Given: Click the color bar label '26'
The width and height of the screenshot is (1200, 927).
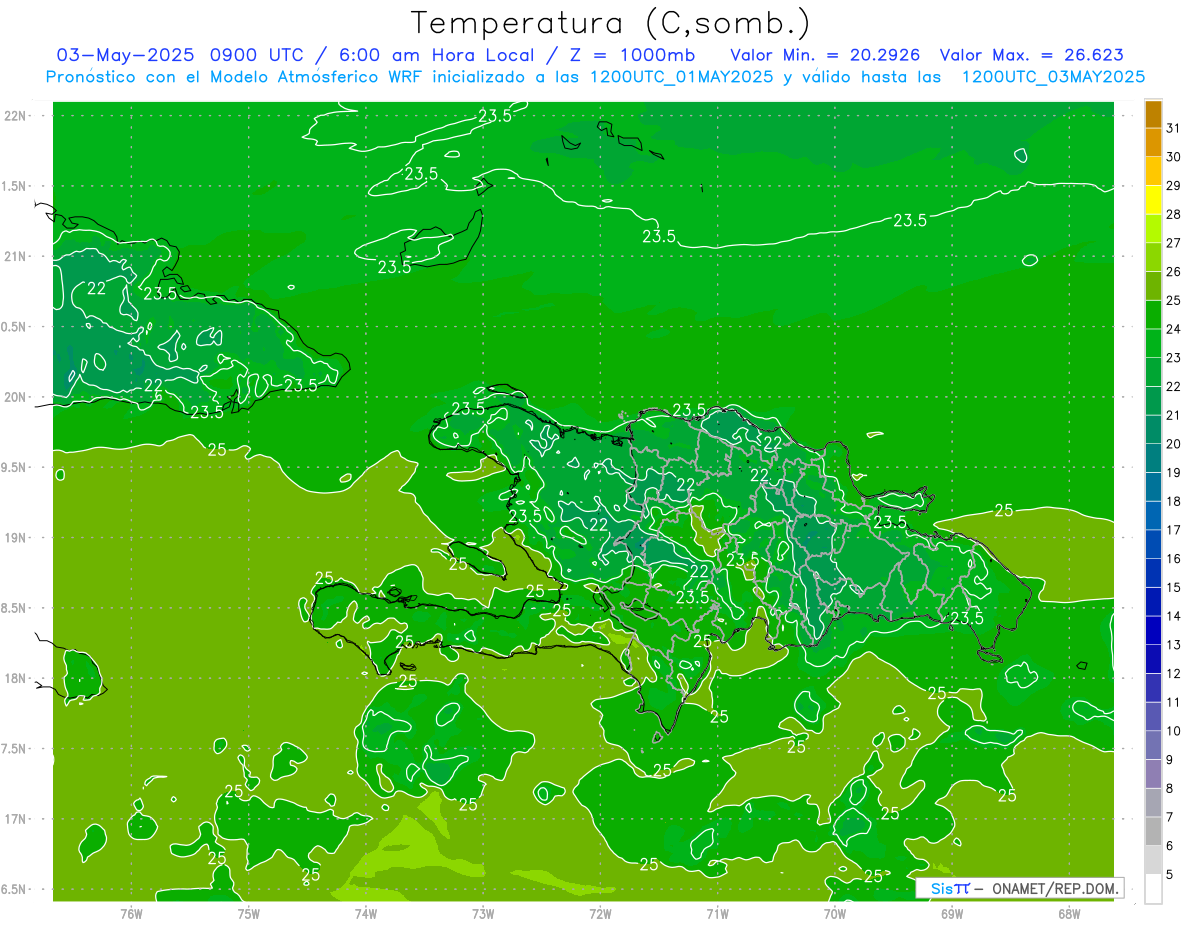Looking at the screenshot, I should click(1174, 272).
